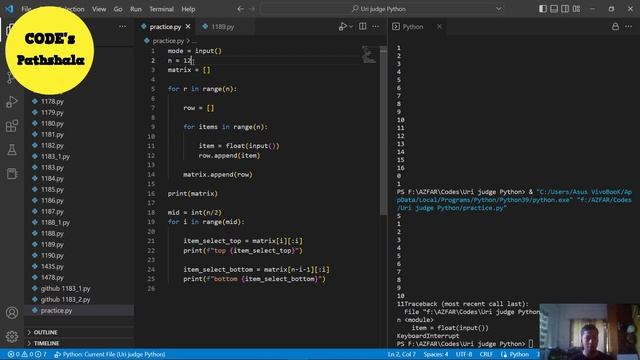This screenshot has width=640, height=360.
Task: Change indentation via Spaces: 4
Action: click(436, 354)
